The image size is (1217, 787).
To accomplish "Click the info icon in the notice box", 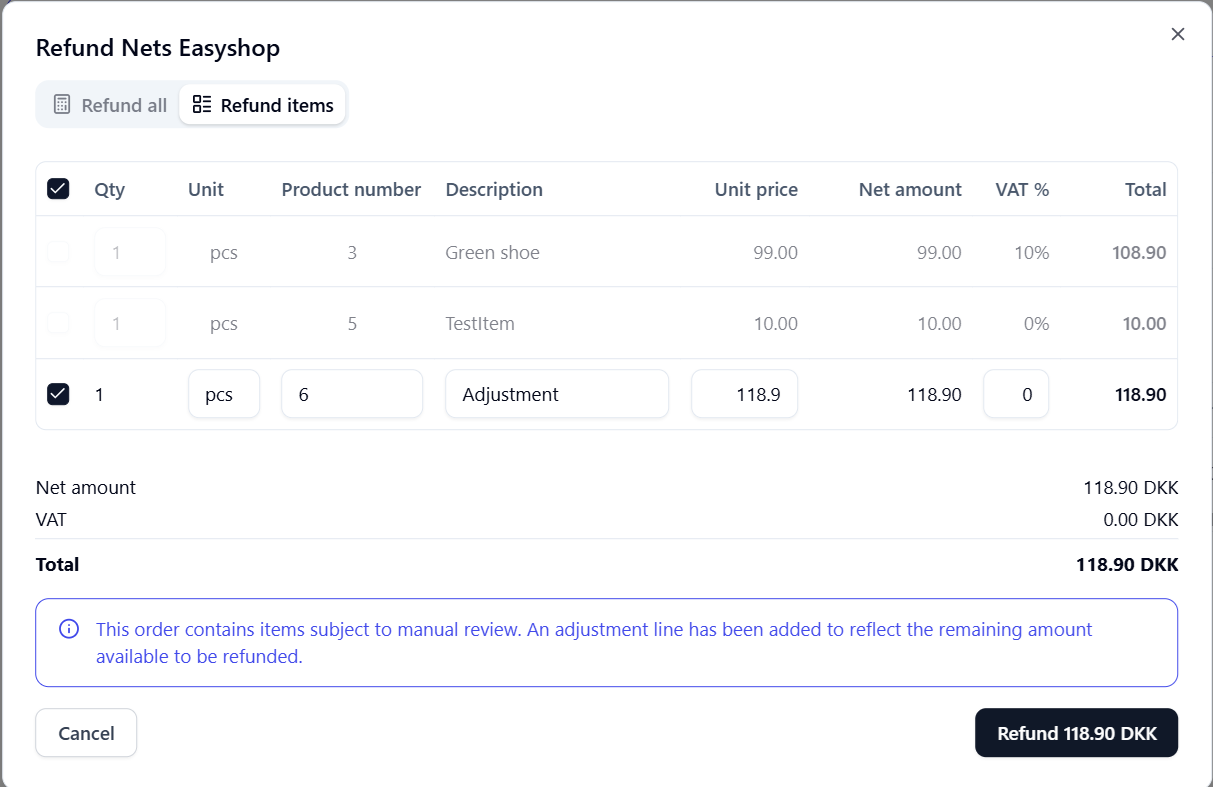I will [69, 629].
